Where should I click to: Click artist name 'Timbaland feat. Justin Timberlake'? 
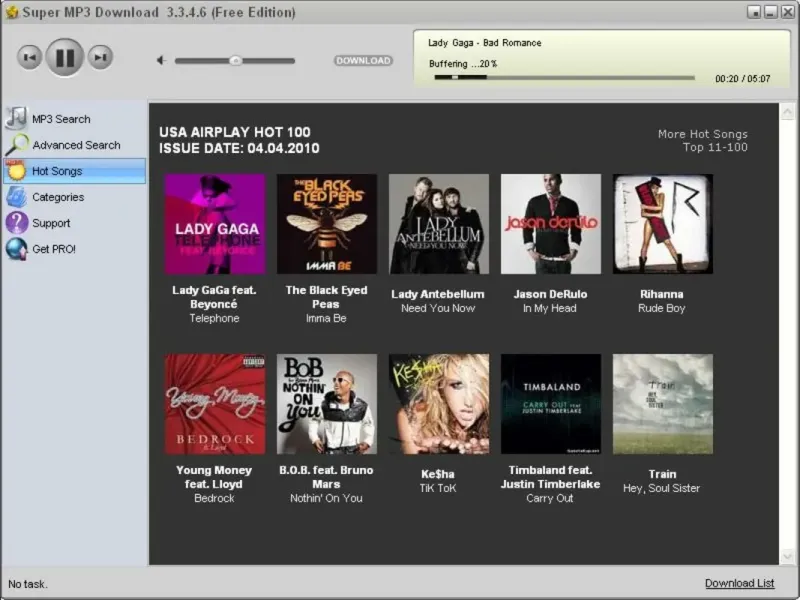[550, 477]
